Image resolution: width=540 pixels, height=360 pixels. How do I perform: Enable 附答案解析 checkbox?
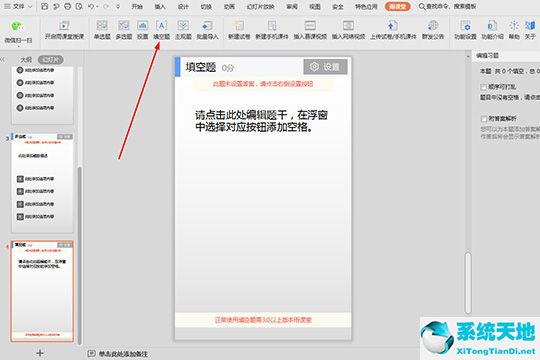point(484,119)
